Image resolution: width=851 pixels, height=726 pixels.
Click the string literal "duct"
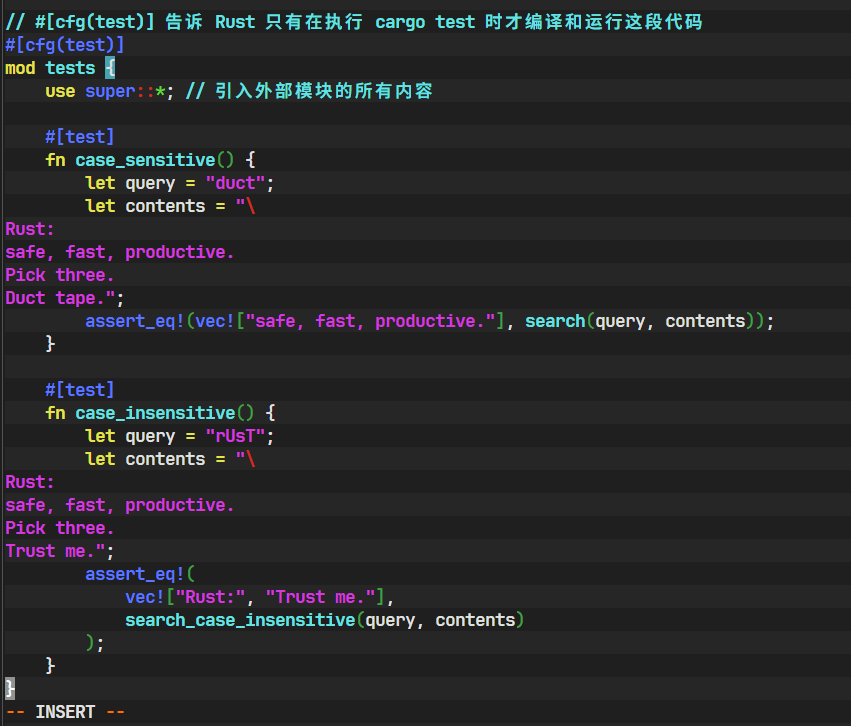(x=235, y=183)
